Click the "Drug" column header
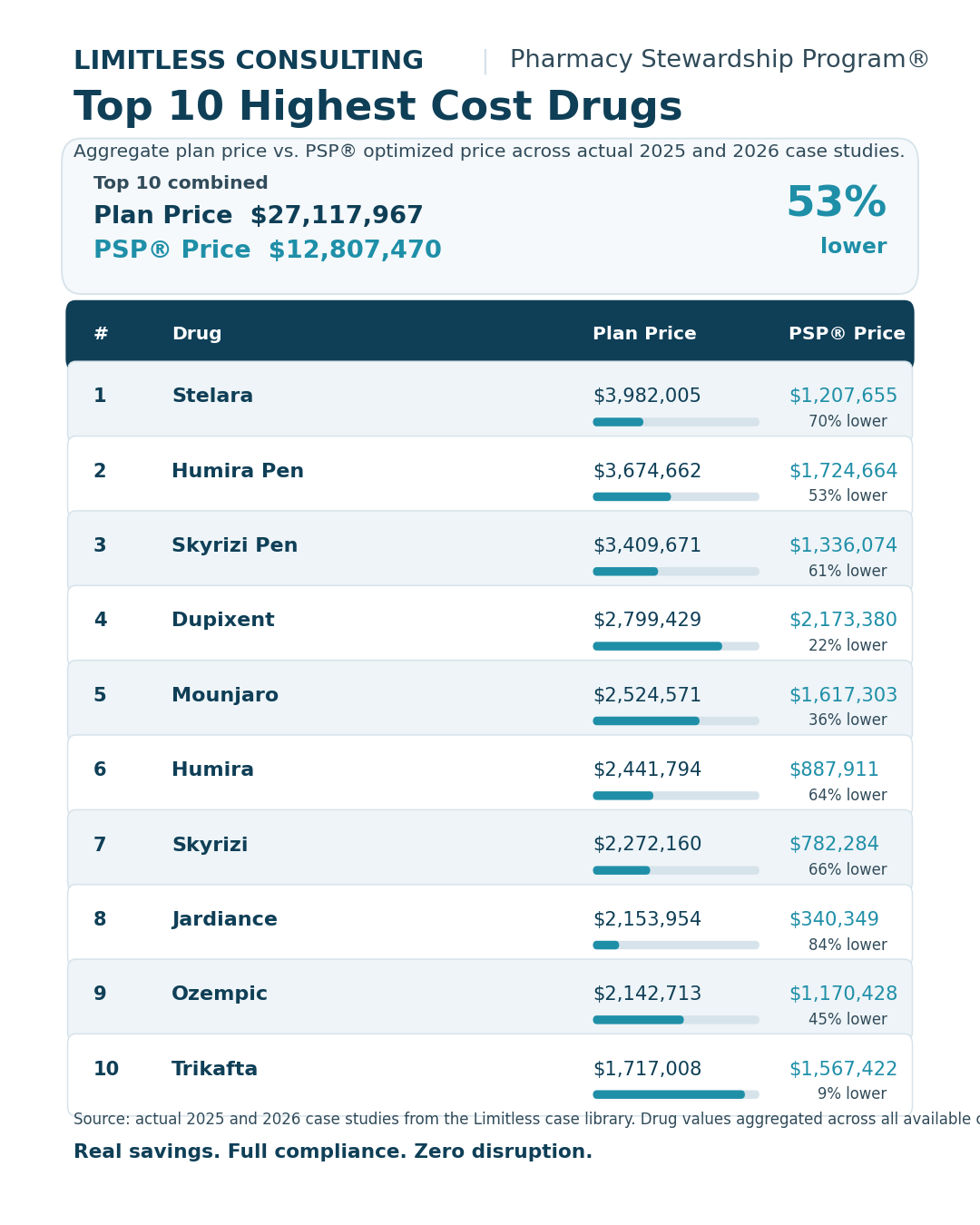The height and width of the screenshot is (1225, 980). (197, 334)
